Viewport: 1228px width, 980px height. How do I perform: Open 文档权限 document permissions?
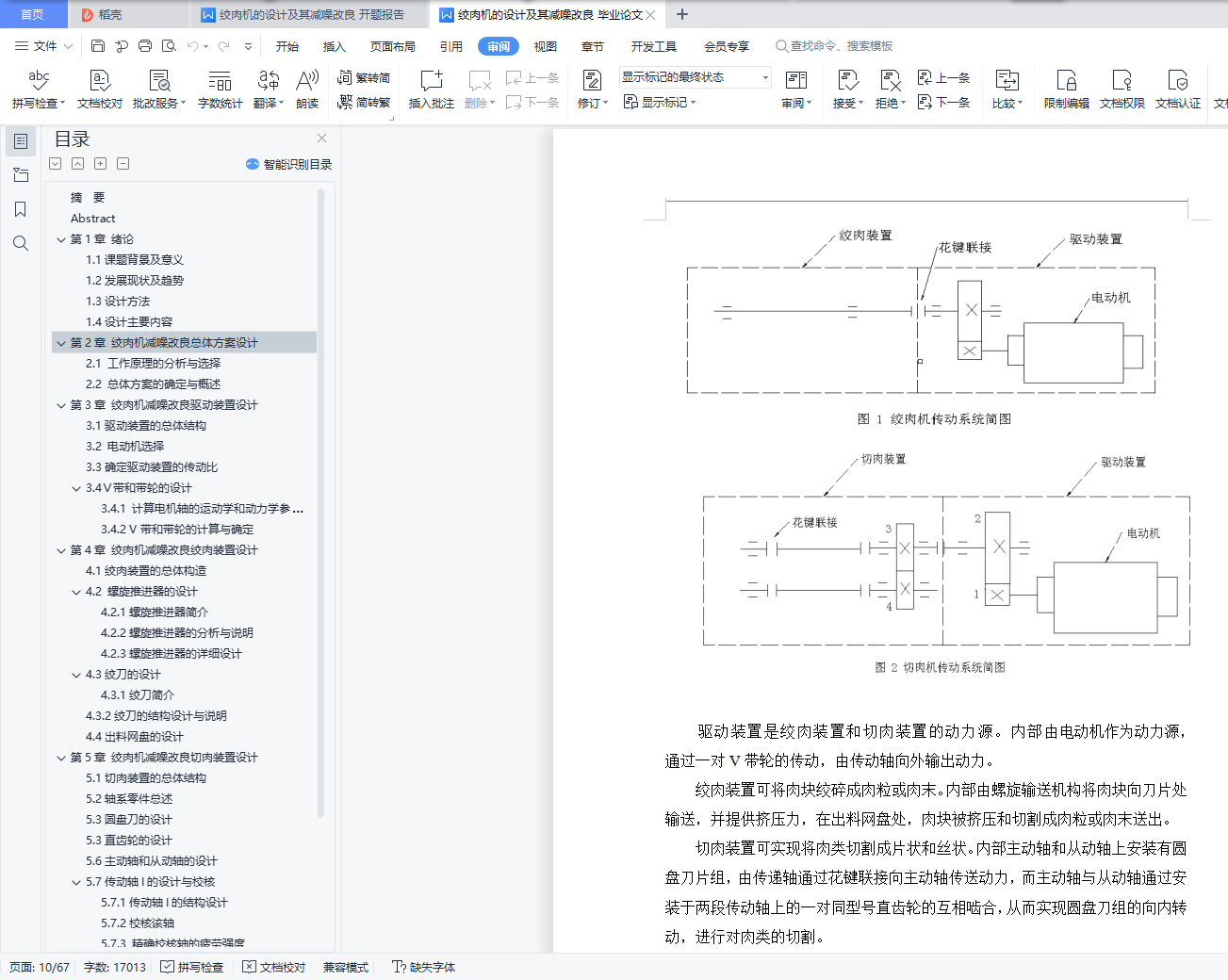1122,90
